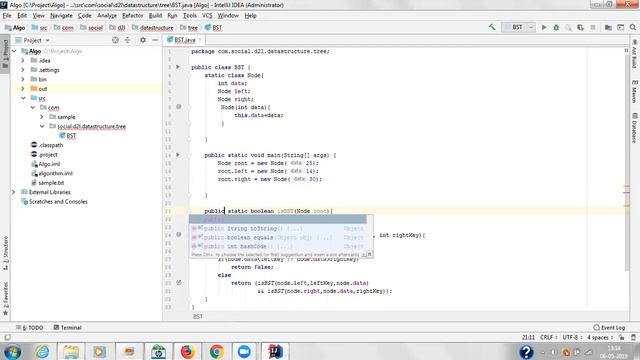
Task: Open the Favorites tool window tab
Action: point(5,299)
